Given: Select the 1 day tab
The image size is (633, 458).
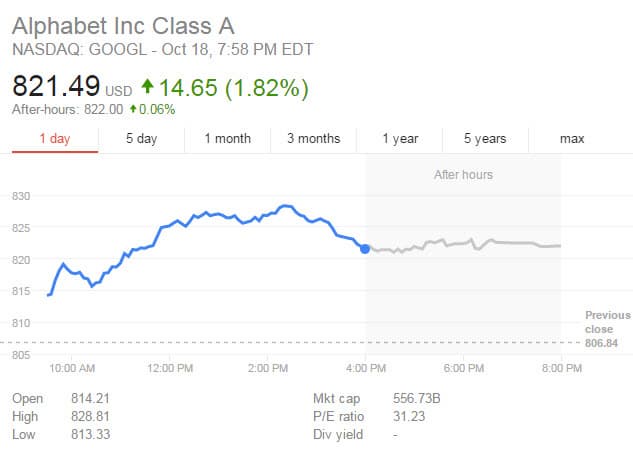Looking at the screenshot, I should [55, 139].
